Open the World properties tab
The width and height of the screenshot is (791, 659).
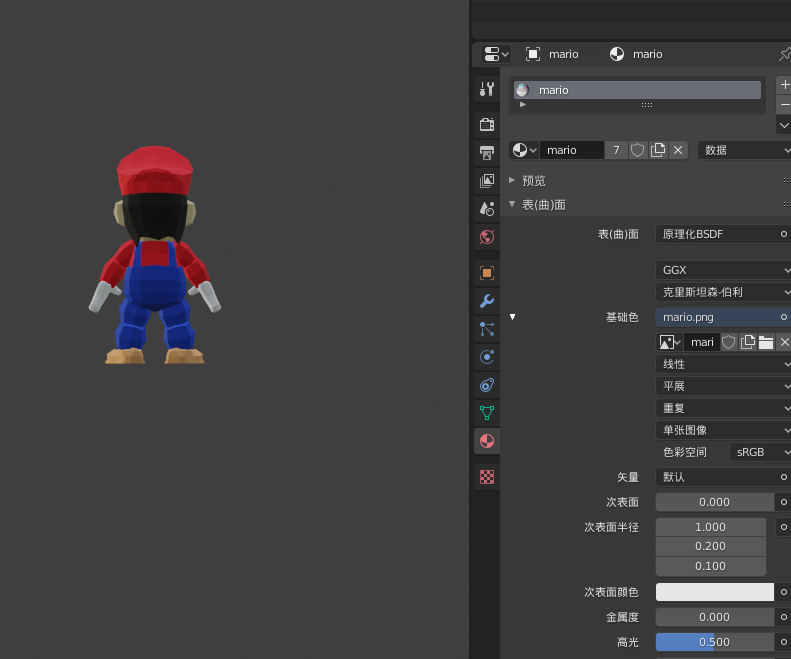click(487, 237)
